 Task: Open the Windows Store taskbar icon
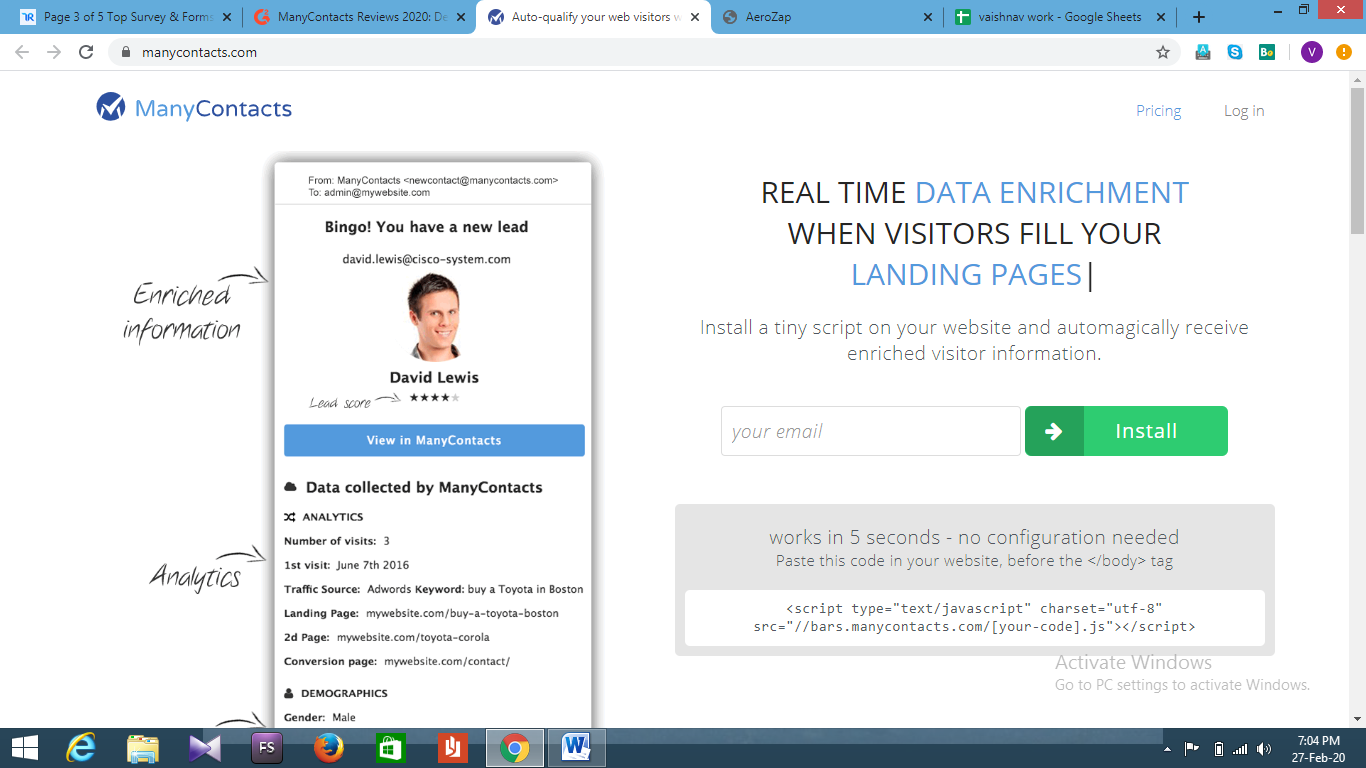coord(390,748)
